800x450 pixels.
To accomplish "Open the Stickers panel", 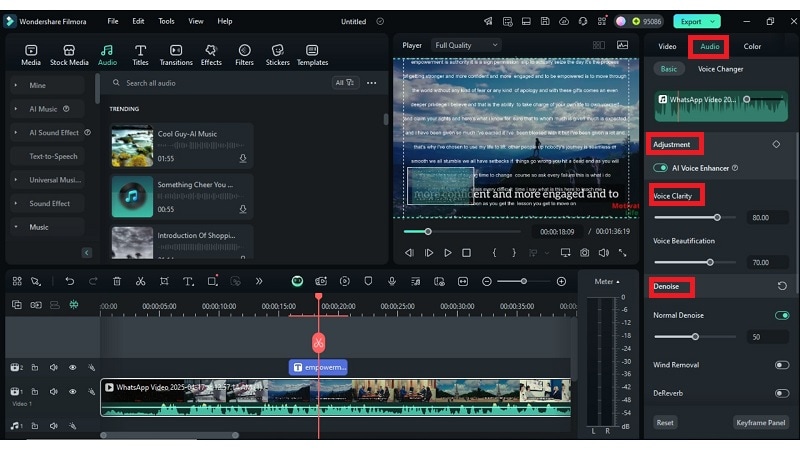I will coord(278,55).
